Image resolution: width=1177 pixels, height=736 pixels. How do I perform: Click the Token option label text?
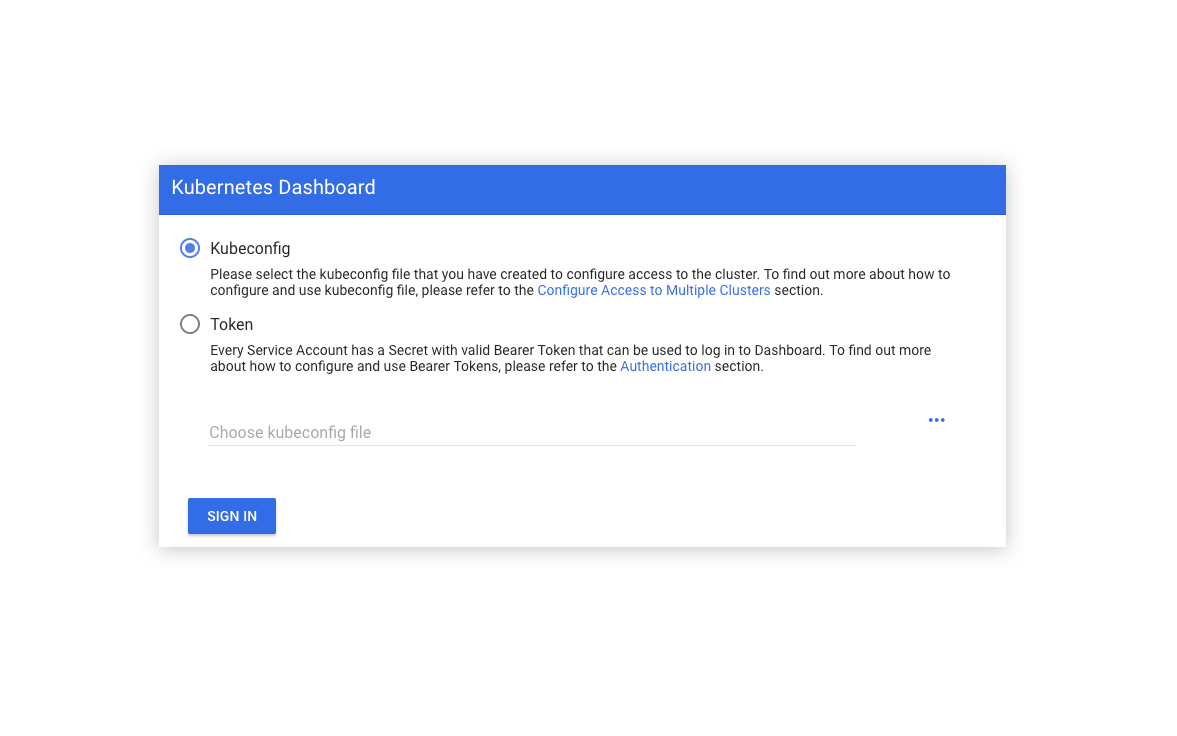(x=231, y=324)
